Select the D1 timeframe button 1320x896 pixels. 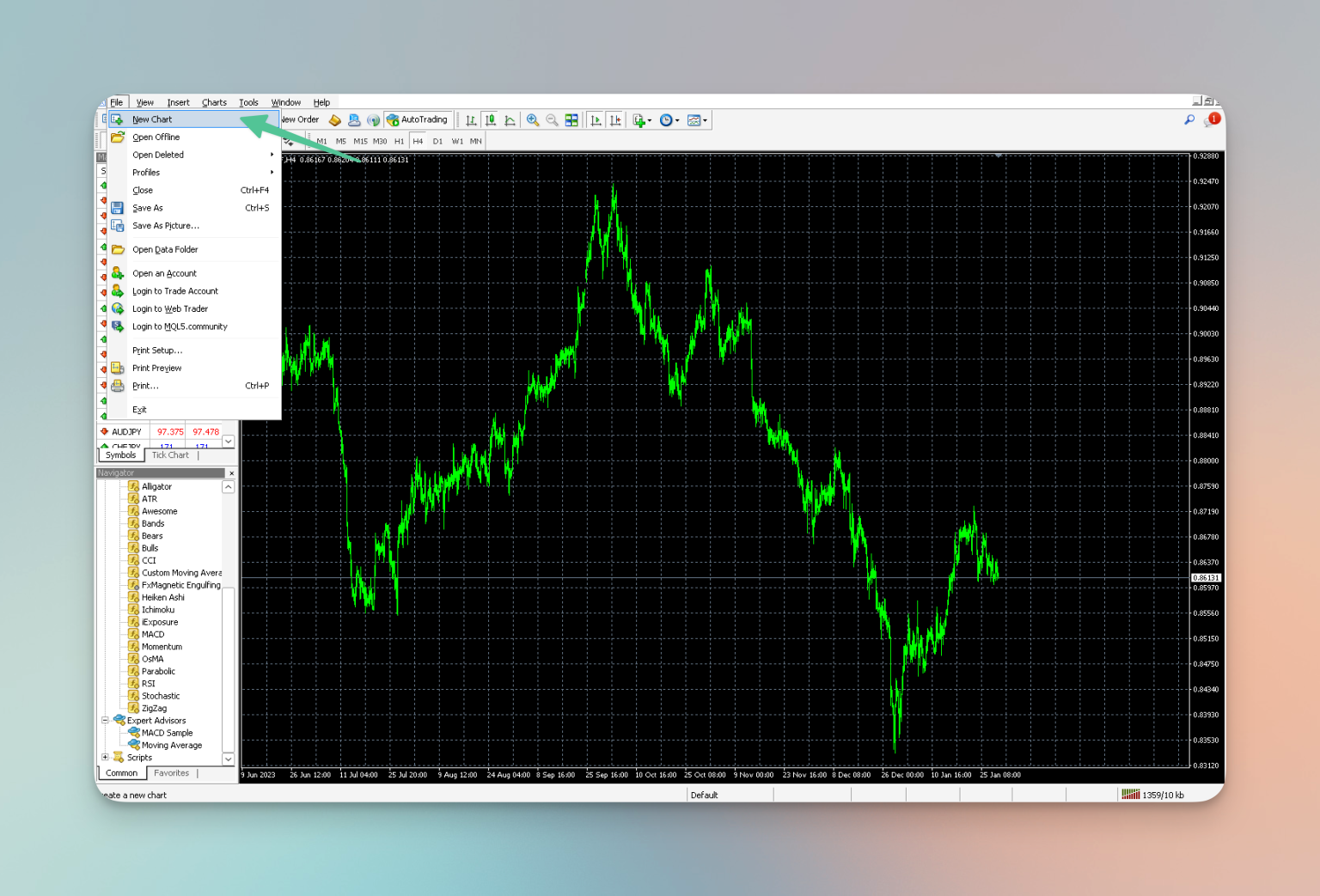point(437,141)
